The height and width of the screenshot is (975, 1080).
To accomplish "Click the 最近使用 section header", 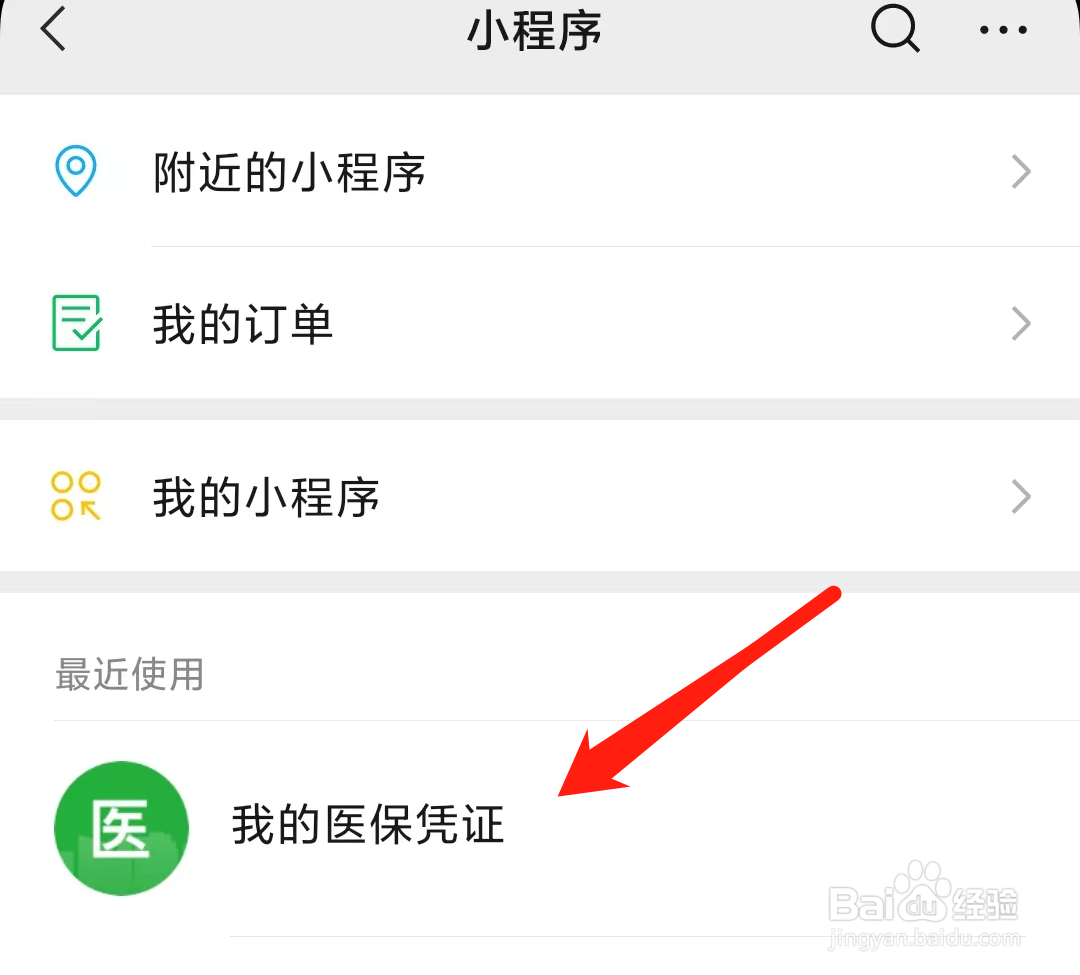I will pos(129,673).
